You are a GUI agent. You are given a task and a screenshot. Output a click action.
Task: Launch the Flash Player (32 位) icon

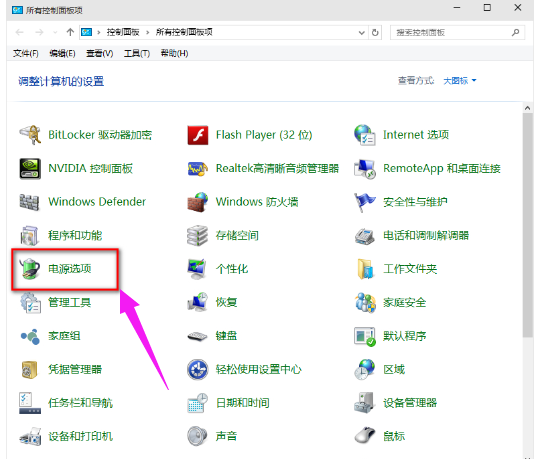point(198,135)
